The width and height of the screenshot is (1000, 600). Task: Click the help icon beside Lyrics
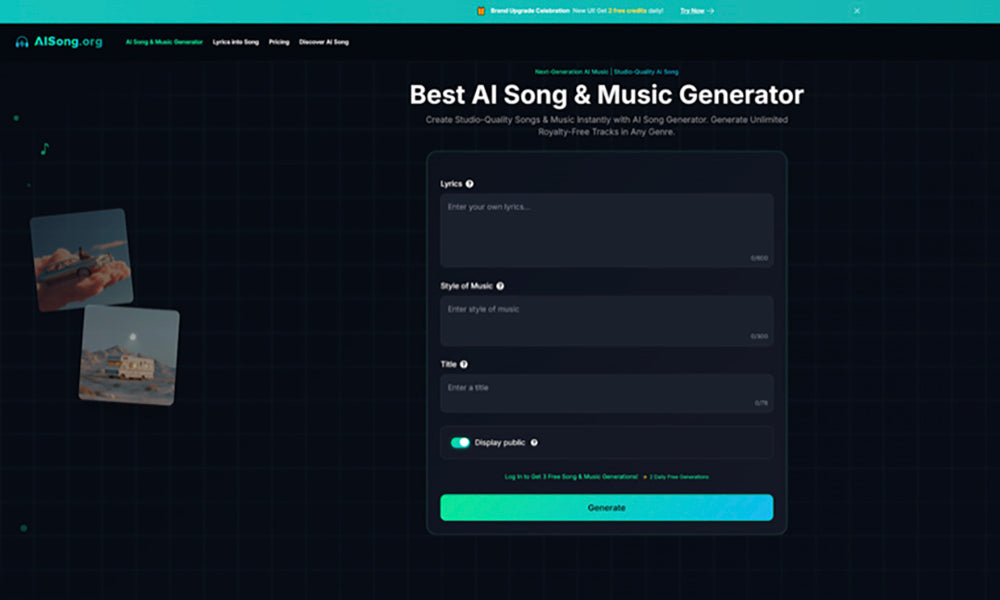470,184
